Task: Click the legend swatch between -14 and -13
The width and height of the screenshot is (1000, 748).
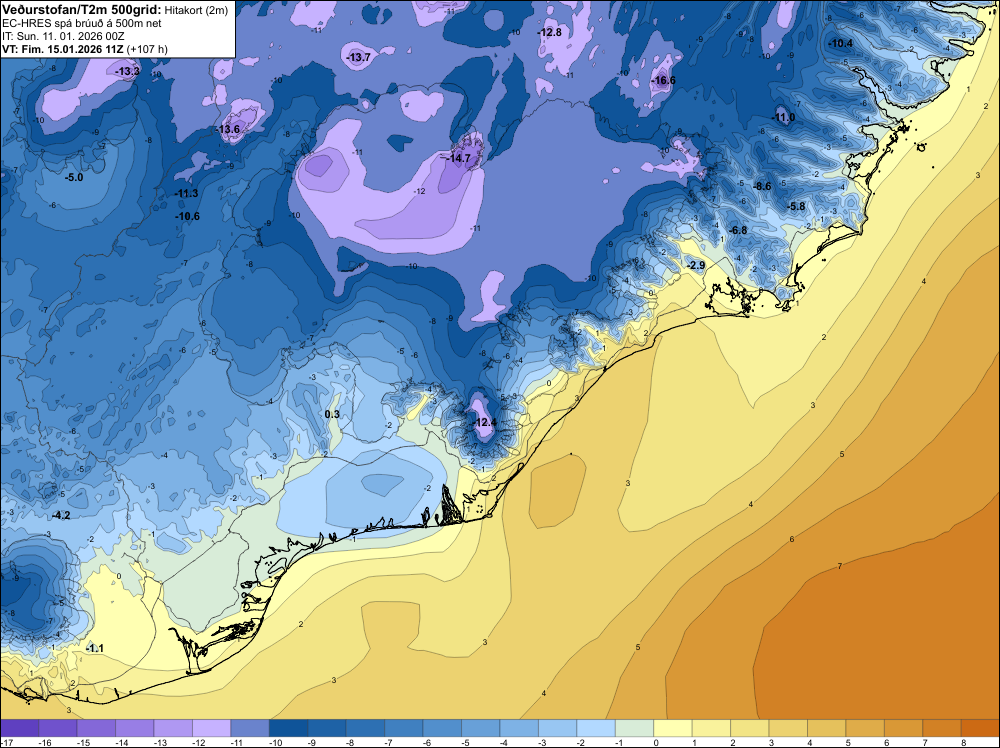Action: [x=135, y=728]
